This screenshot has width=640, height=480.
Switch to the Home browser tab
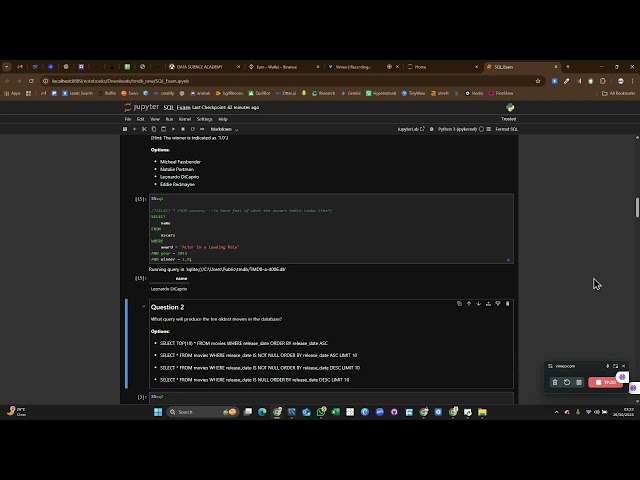[x=443, y=67]
